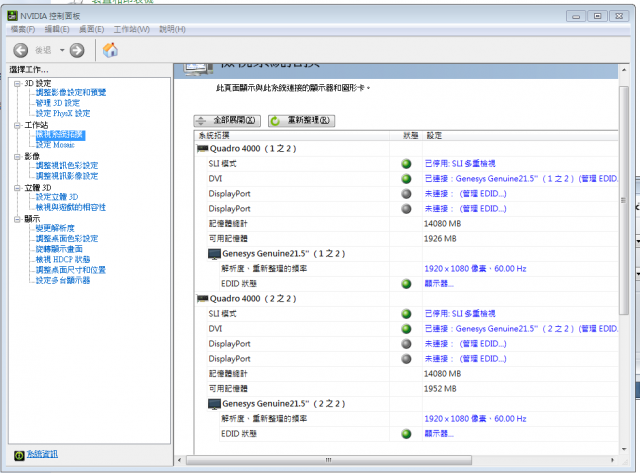
Task: Click green DVI status icon under second Quadro
Action: coord(406,329)
